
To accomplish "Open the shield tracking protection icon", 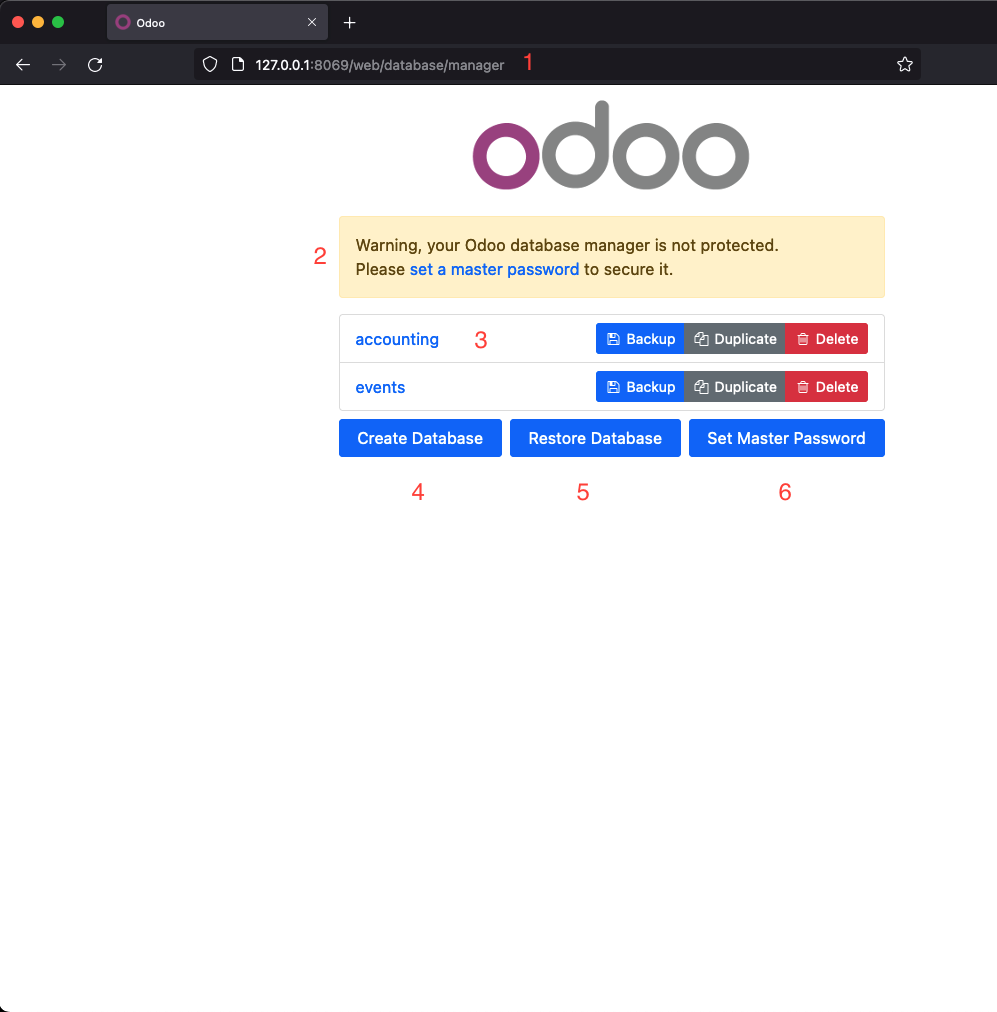I will pos(210,65).
